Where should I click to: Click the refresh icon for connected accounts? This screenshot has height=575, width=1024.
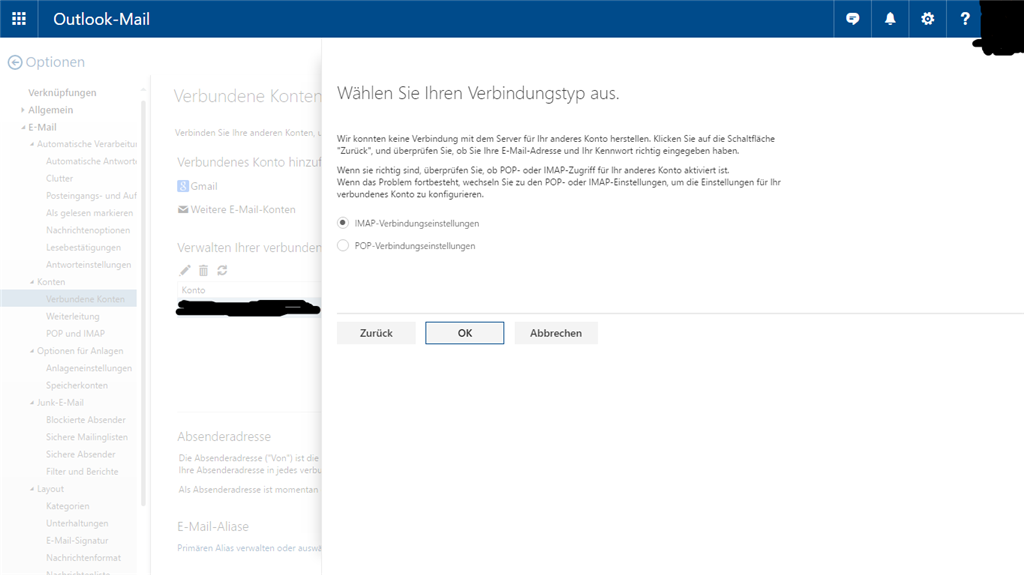(222, 270)
